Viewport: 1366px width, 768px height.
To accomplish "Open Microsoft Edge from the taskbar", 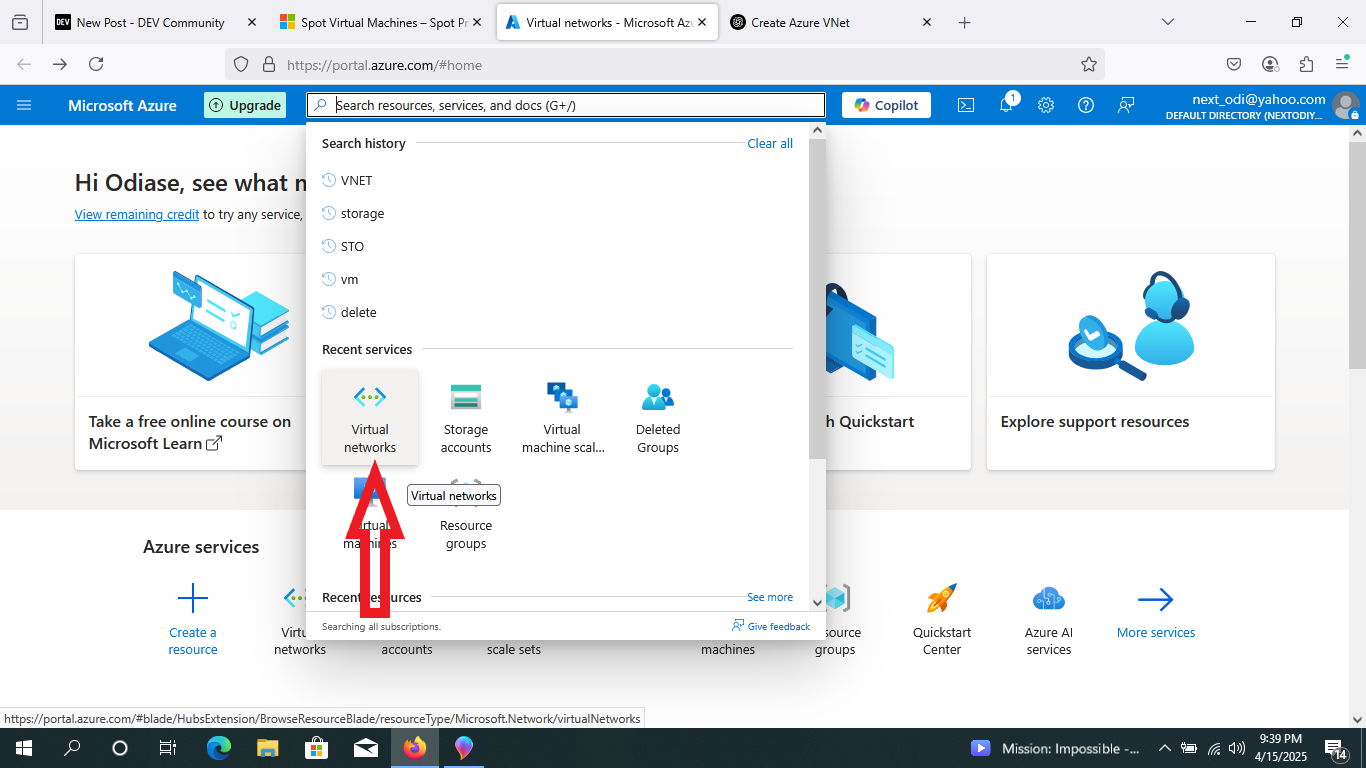I will coord(218,748).
